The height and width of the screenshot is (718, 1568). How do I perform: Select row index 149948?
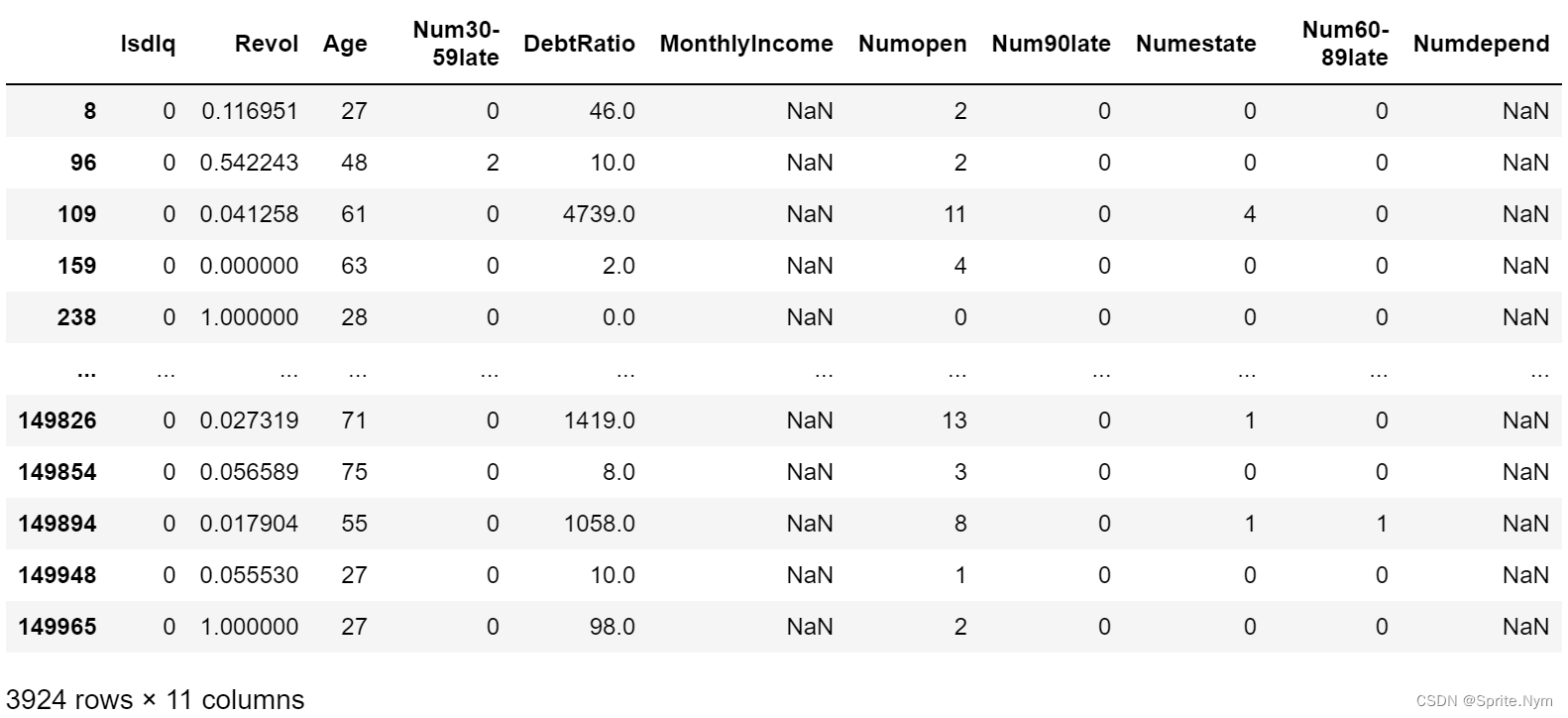click(x=57, y=575)
